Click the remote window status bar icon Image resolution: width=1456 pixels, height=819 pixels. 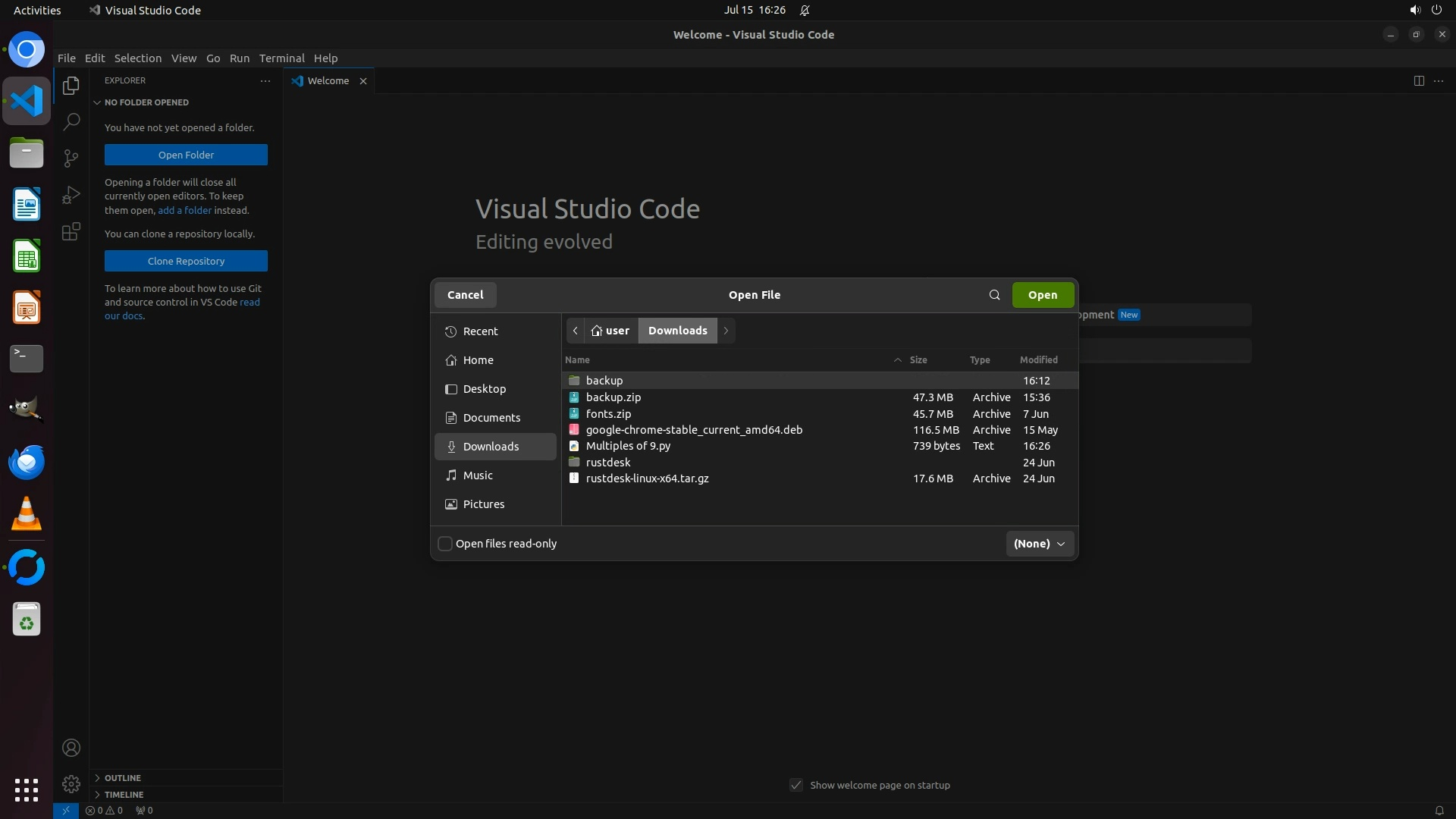[66, 810]
